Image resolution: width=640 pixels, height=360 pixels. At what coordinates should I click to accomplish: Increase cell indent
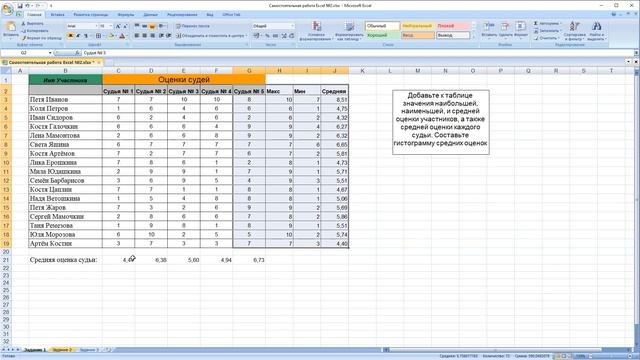(168, 36)
